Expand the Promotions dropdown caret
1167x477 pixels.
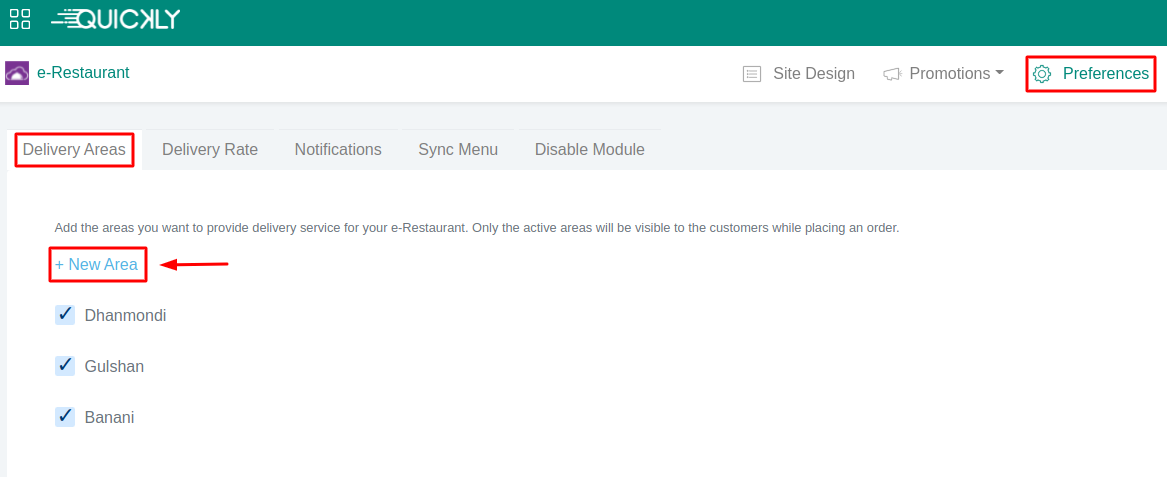pos(999,73)
